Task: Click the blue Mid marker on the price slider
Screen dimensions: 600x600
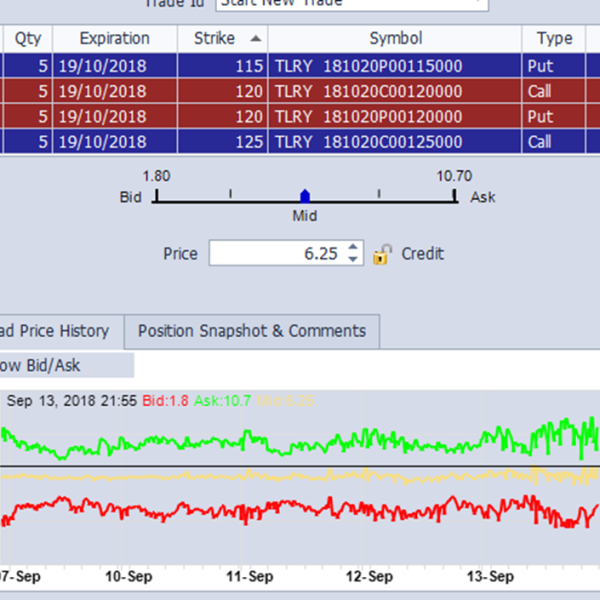Action: [305, 196]
